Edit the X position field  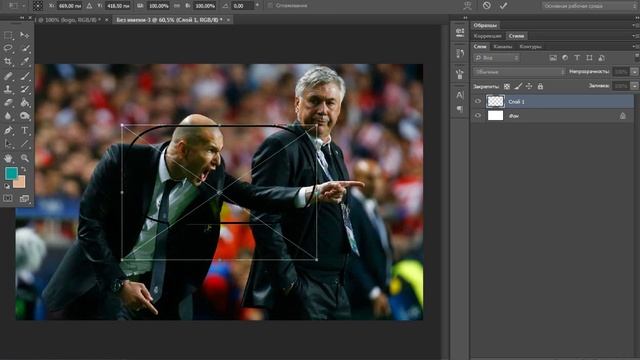[x=69, y=6]
